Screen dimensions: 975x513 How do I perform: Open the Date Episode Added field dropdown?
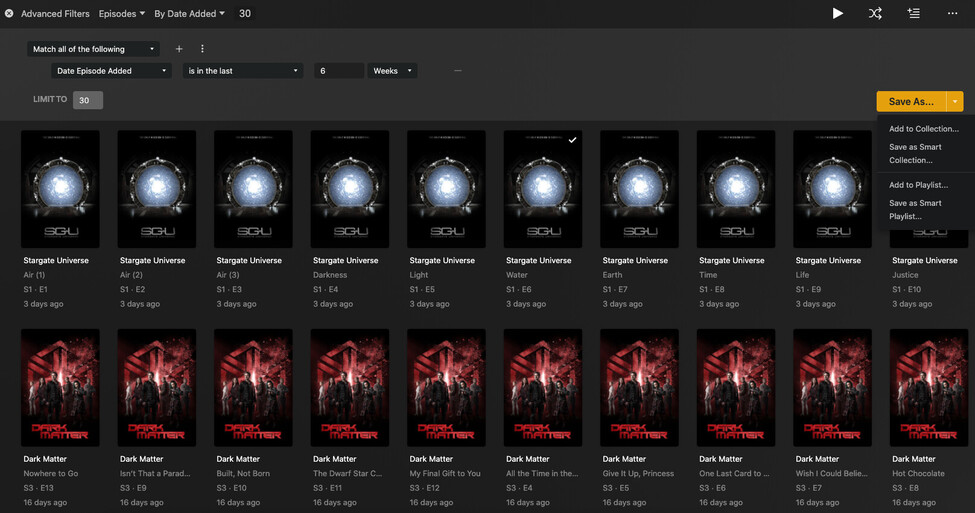point(111,71)
